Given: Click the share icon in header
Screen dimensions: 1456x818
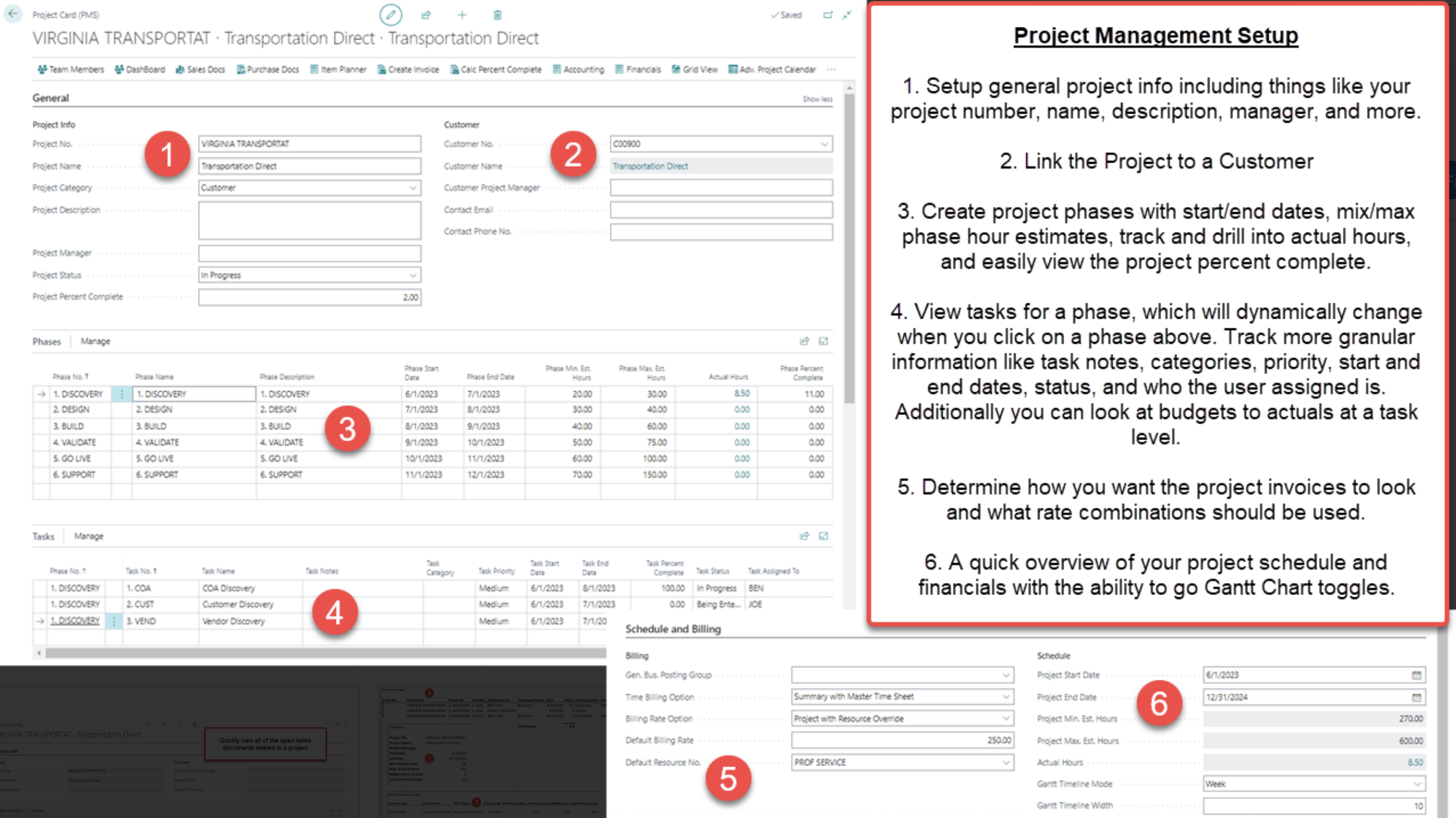Looking at the screenshot, I should (426, 14).
